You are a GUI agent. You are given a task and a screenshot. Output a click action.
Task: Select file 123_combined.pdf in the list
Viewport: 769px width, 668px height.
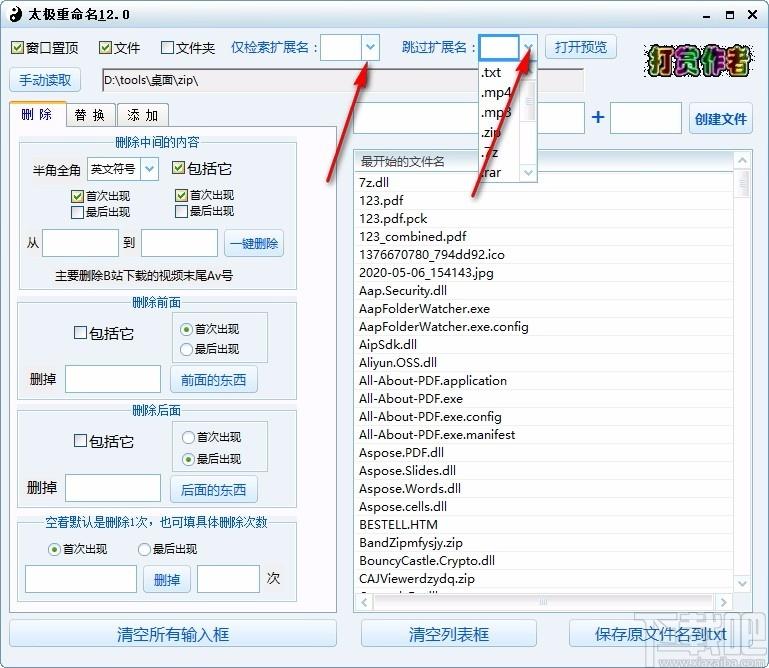pyautogui.click(x=544, y=236)
